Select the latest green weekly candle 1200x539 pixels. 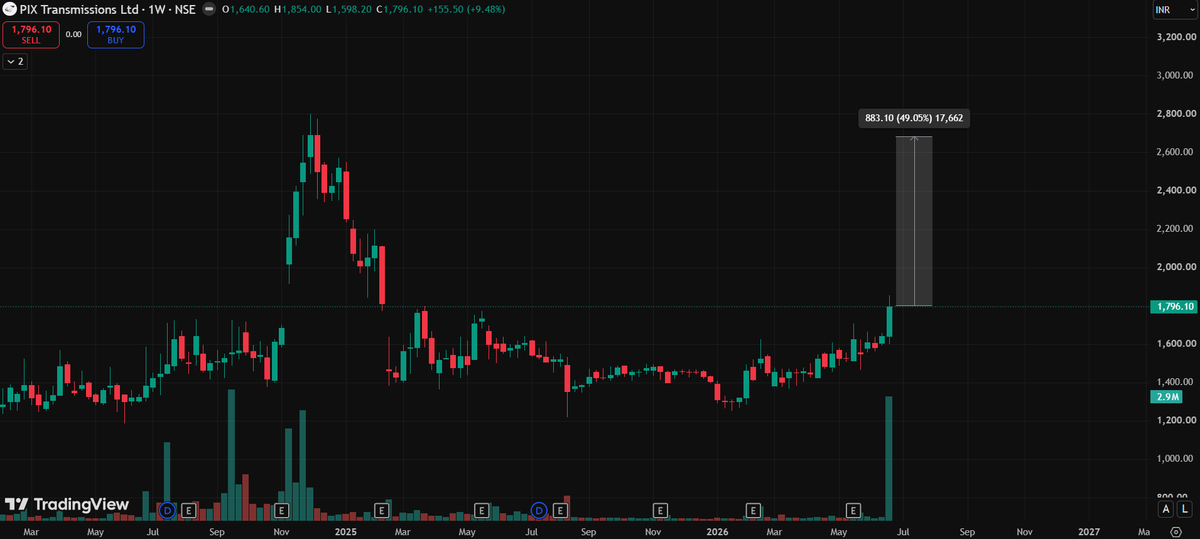pos(889,320)
